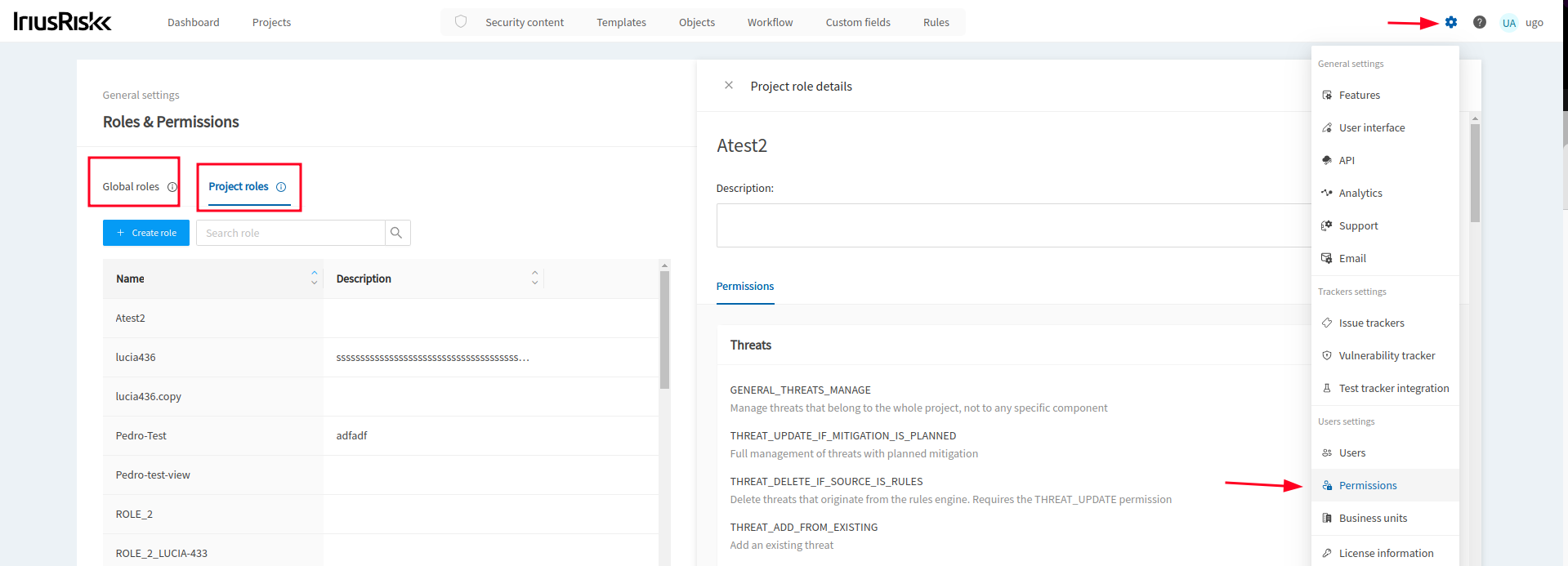Select the lucia436 role row
Screen dimensions: 1568x566
coord(381,358)
